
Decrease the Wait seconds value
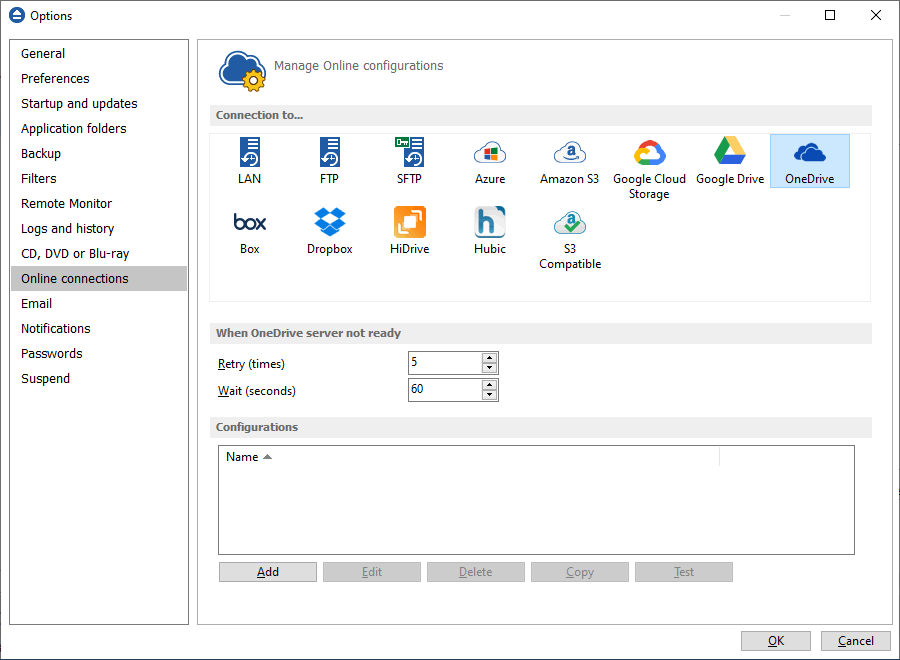489,395
